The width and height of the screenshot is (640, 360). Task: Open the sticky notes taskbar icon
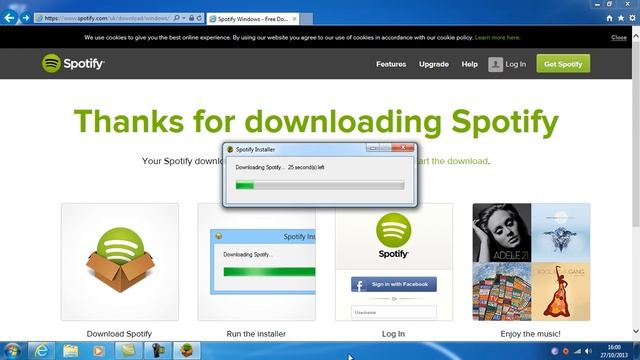tap(129, 351)
